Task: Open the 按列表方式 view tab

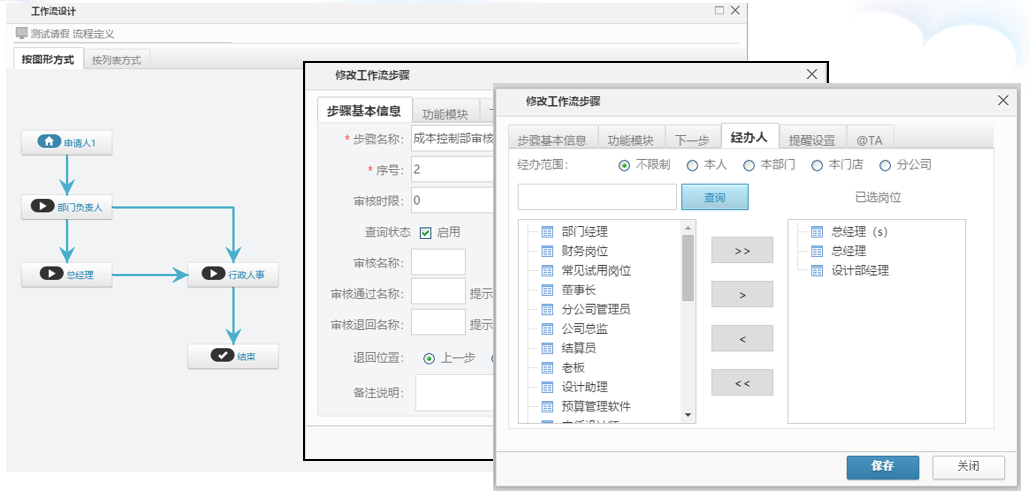Action: click(x=116, y=60)
